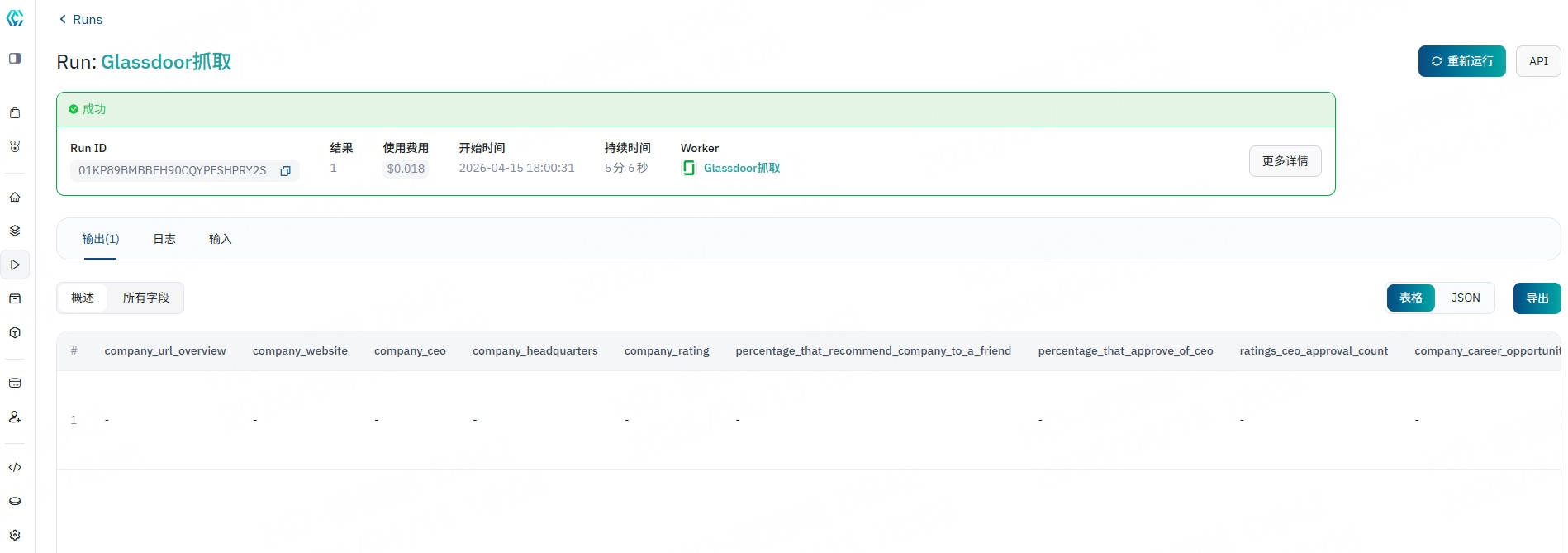Open the code brackets icon in sidebar
The height and width of the screenshot is (553, 1568).
point(15,468)
